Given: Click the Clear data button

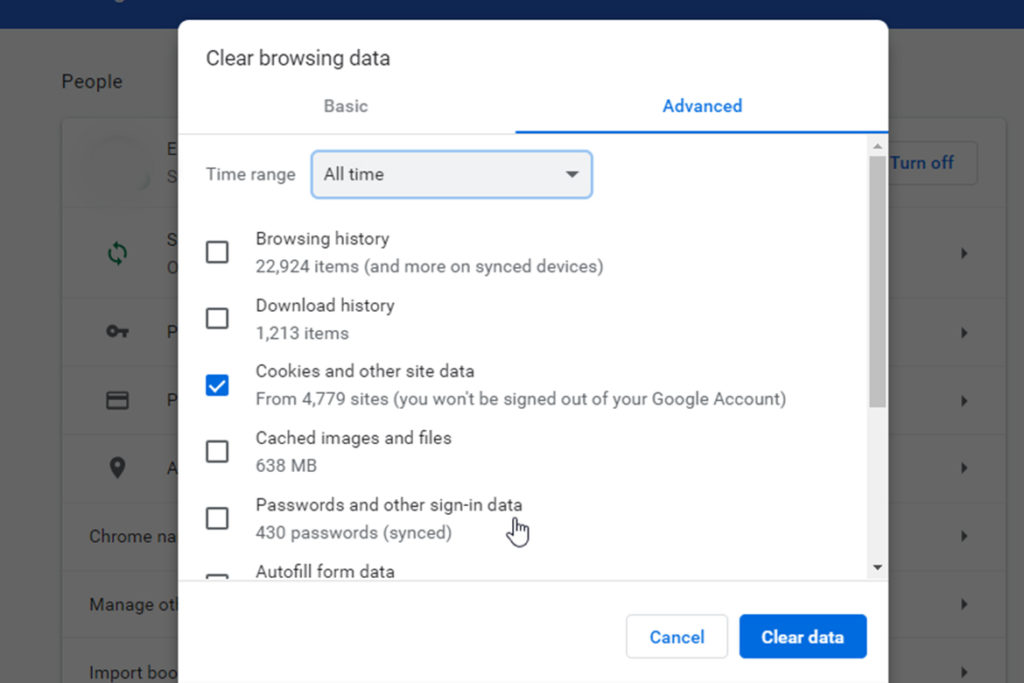Looking at the screenshot, I should point(803,637).
